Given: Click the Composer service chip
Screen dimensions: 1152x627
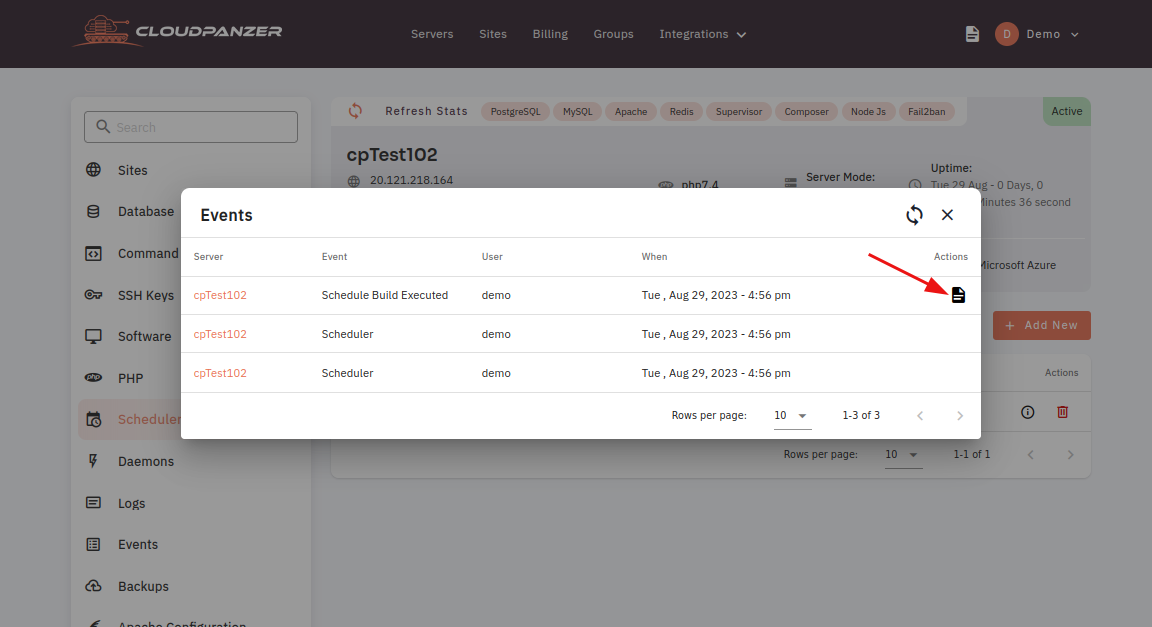Looking at the screenshot, I should click(x=806, y=112).
